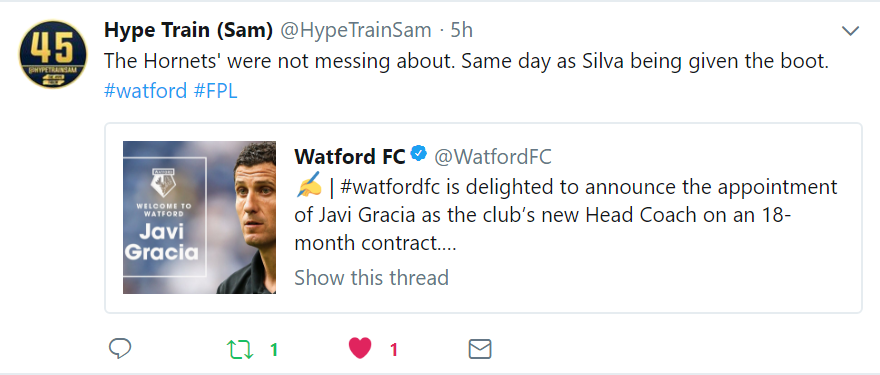This screenshot has height=375, width=880.
Task: Open the Javi Gracia welcome image thumbnail
Action: pyautogui.click(x=199, y=217)
